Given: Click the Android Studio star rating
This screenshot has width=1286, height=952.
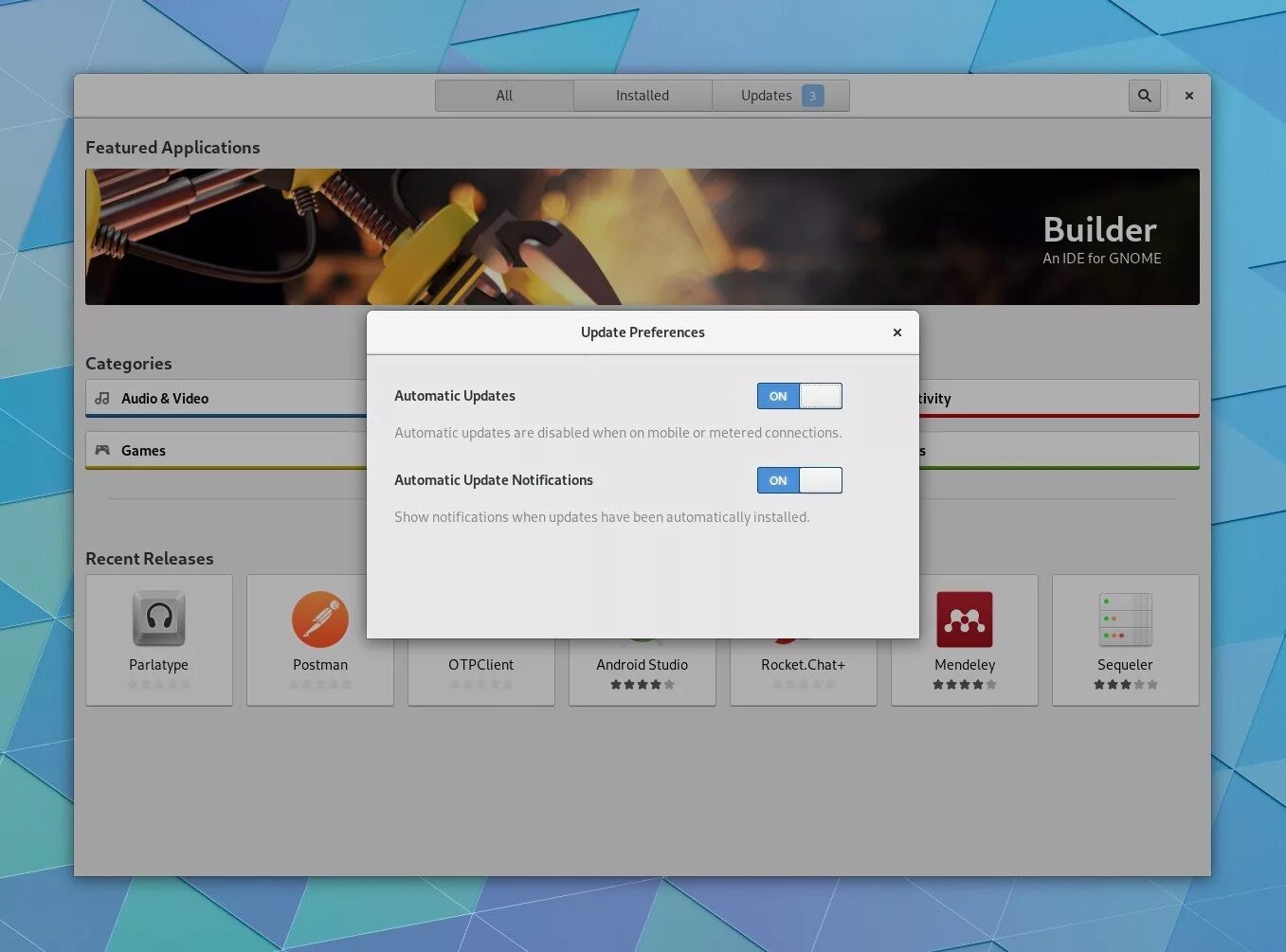Looking at the screenshot, I should pyautogui.click(x=643, y=684).
